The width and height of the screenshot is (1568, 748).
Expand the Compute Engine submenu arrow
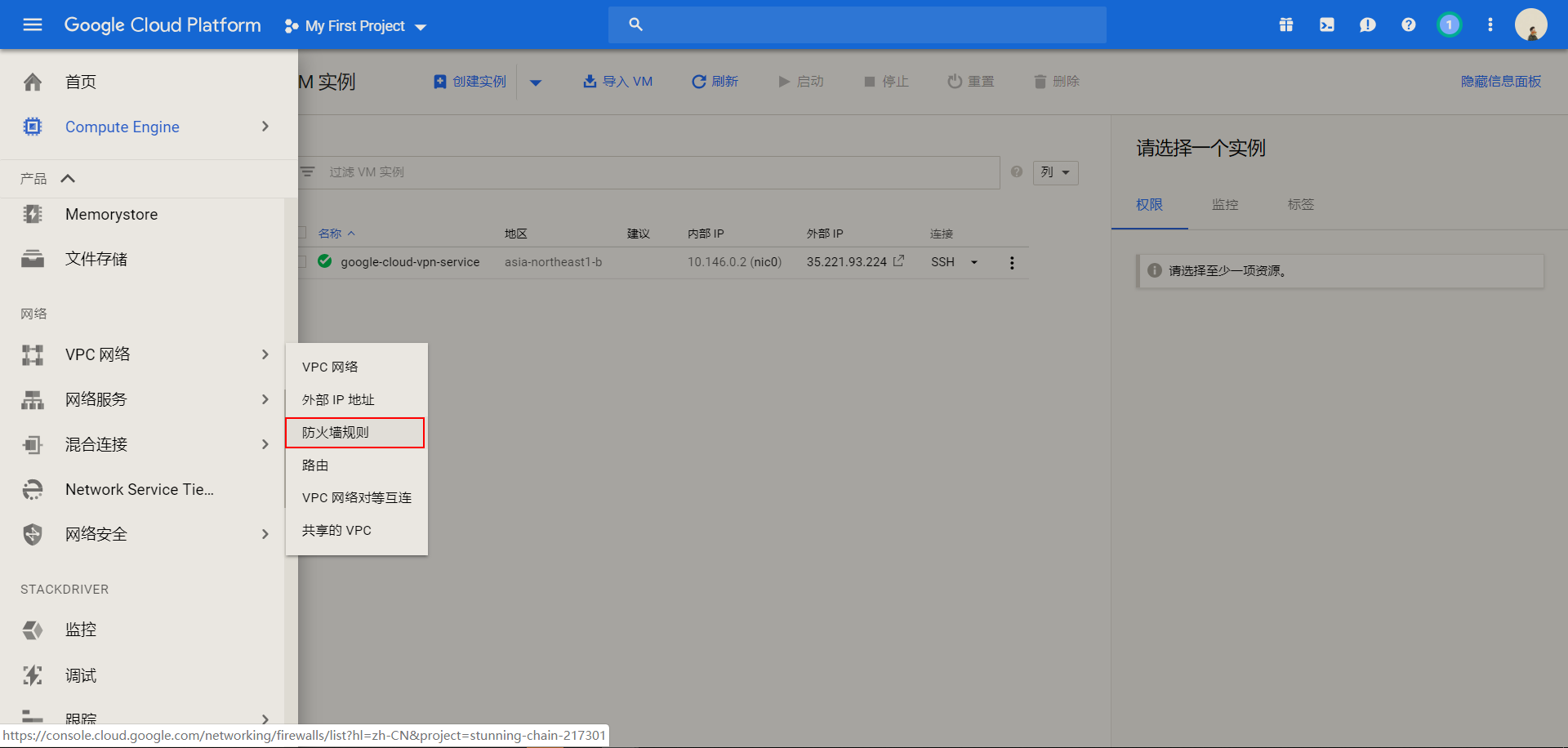click(x=265, y=127)
